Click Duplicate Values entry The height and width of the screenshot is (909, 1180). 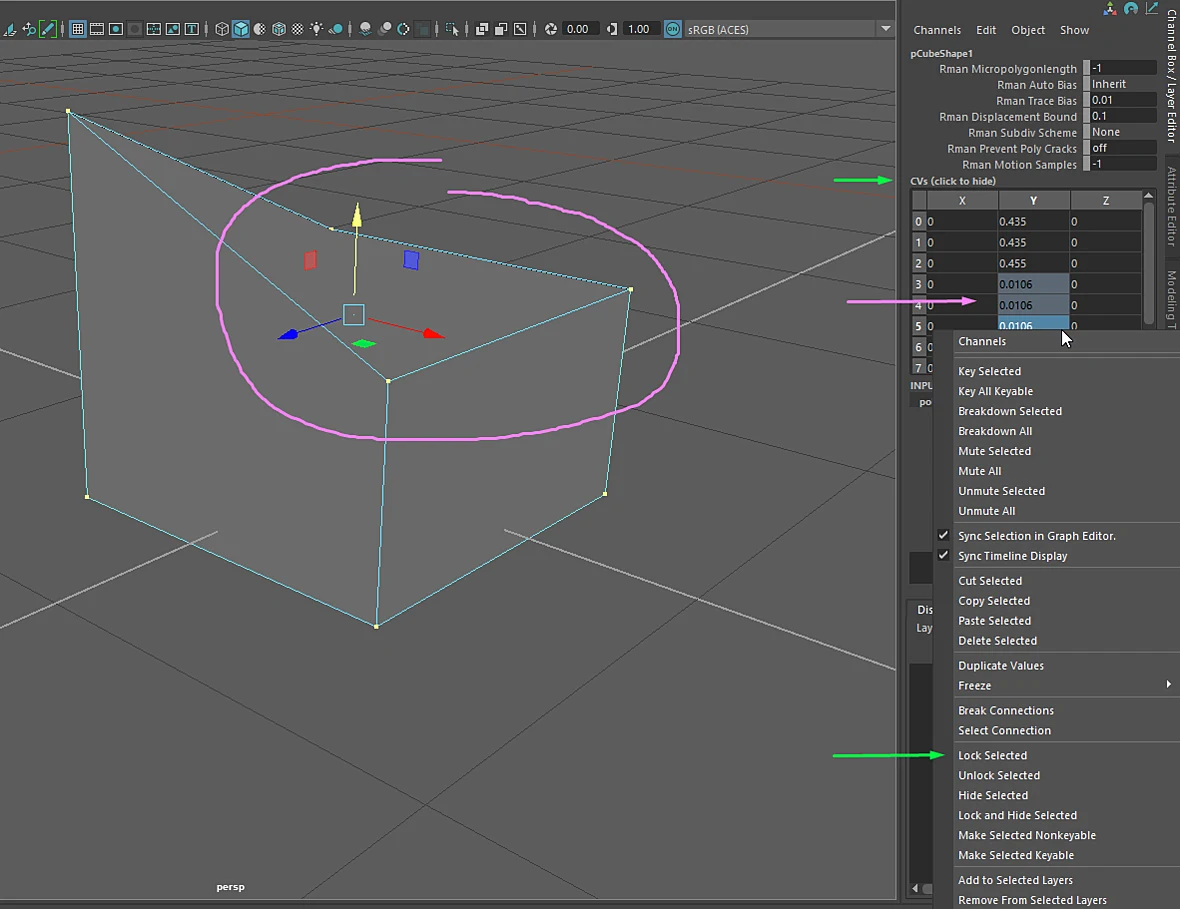pos(1001,665)
